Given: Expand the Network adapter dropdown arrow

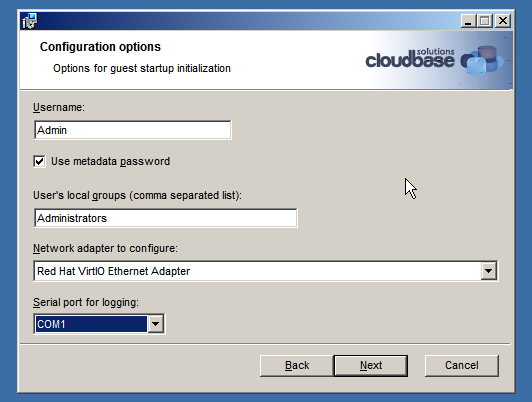Looking at the screenshot, I should point(489,271).
